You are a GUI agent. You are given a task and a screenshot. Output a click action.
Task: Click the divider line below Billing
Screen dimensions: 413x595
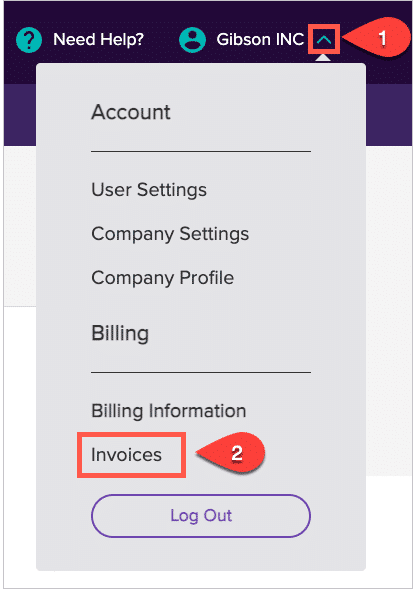pos(201,373)
